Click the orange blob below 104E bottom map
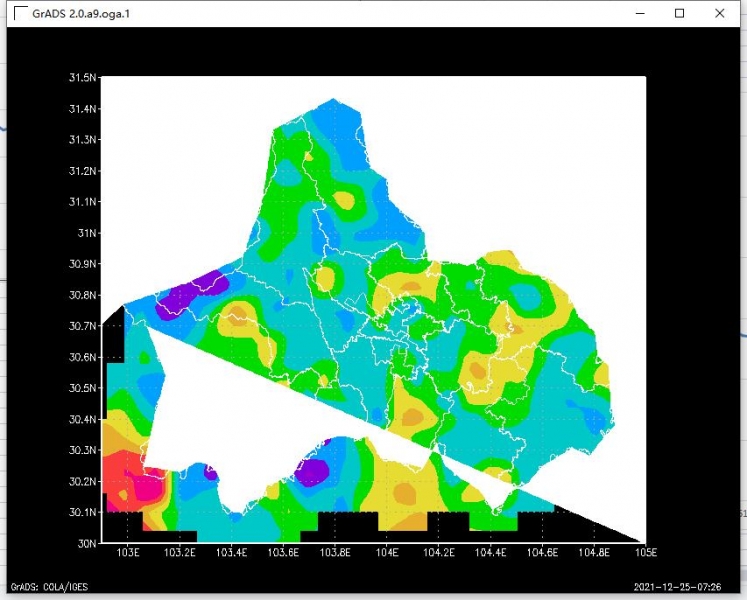The height and width of the screenshot is (600, 747). point(404,493)
